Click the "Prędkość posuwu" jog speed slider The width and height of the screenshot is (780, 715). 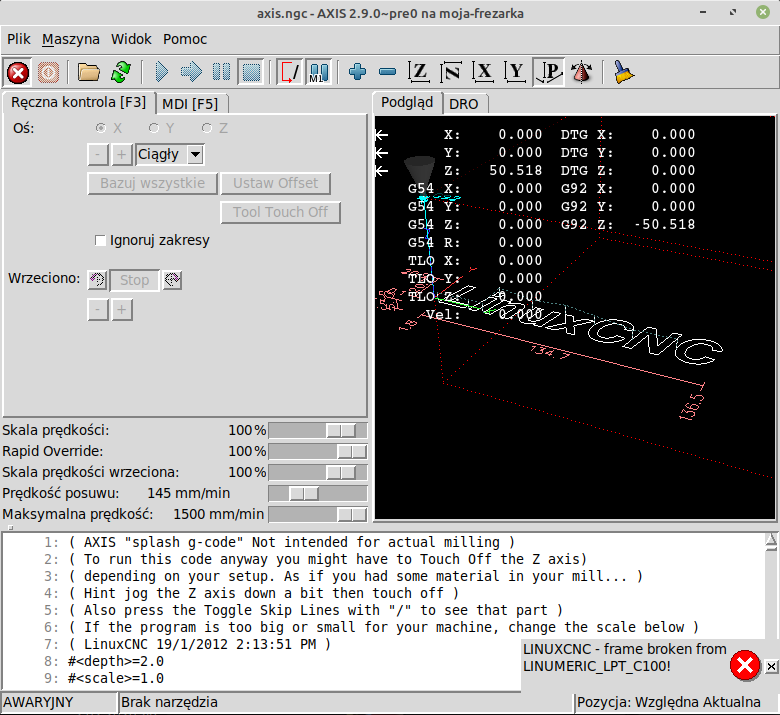303,493
